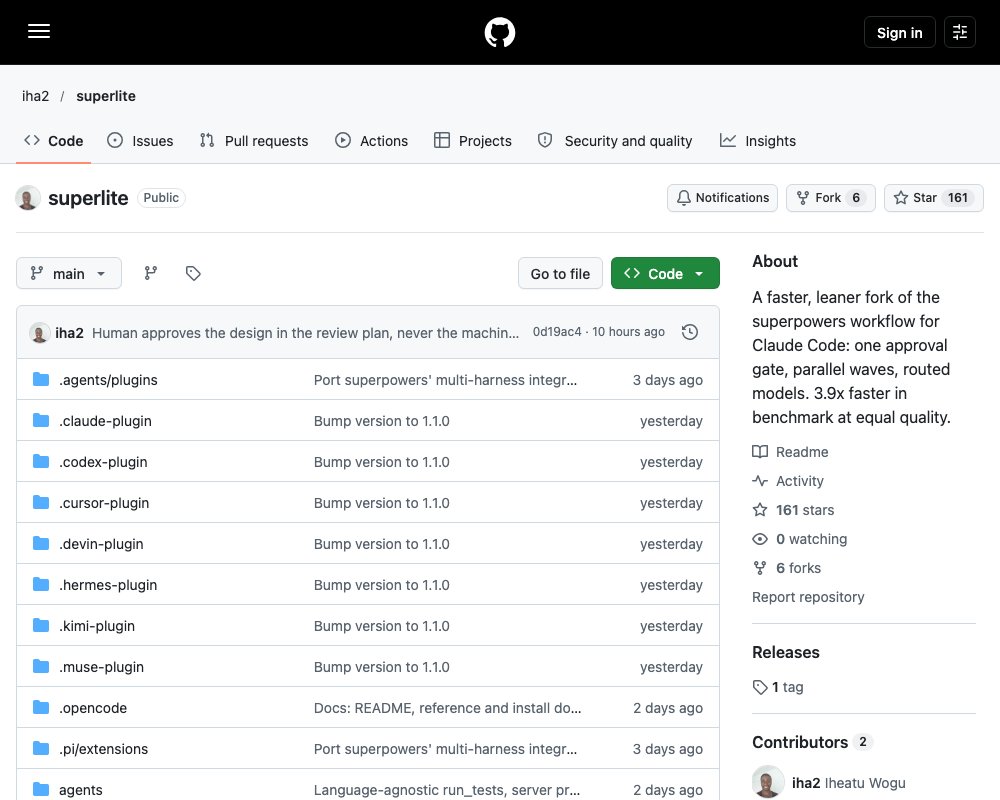Viewport: 1000px width, 800px height.
Task: Open Go to file search
Action: pyautogui.click(x=560, y=273)
